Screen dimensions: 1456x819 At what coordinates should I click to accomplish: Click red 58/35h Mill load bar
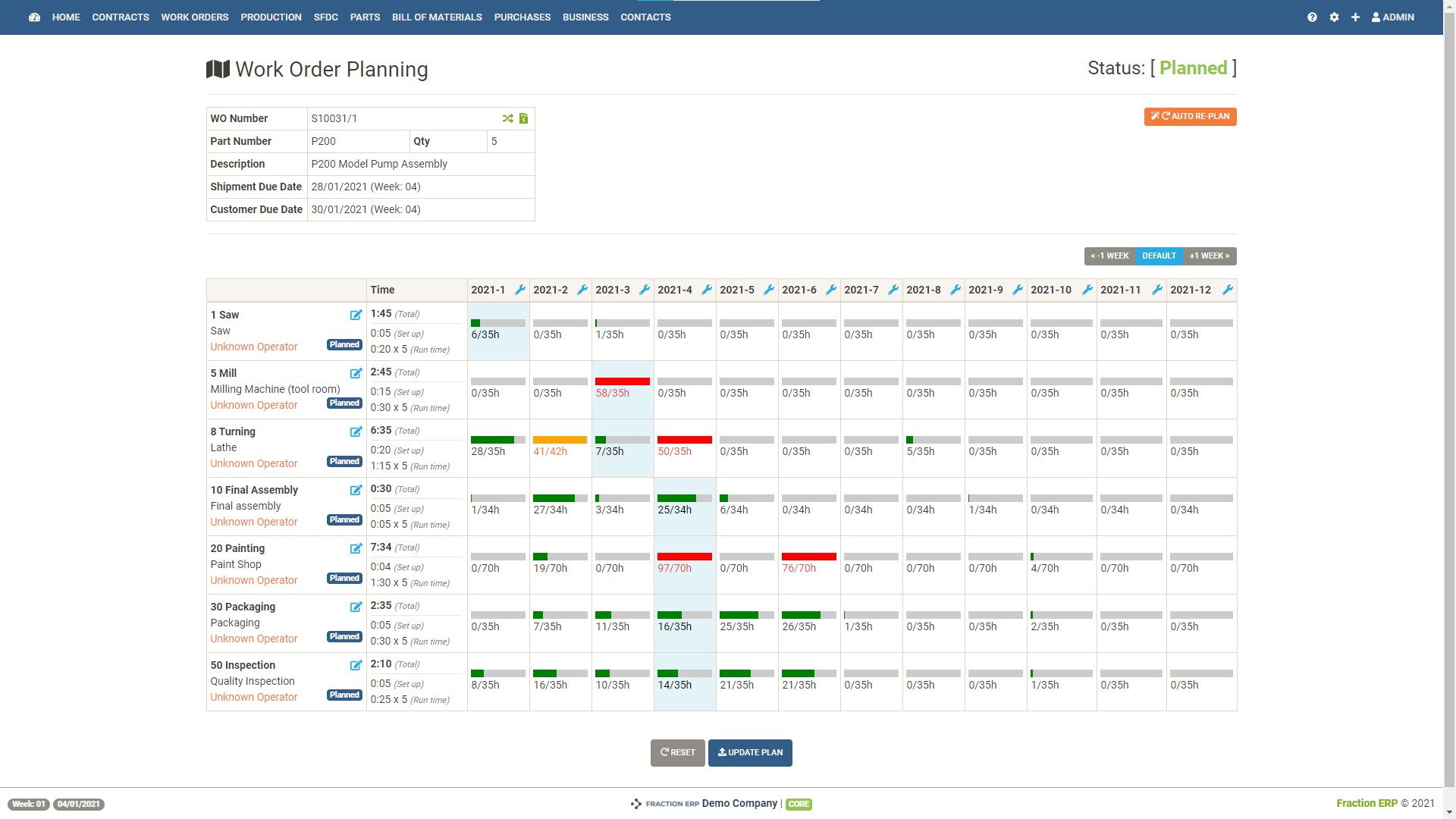(x=622, y=381)
